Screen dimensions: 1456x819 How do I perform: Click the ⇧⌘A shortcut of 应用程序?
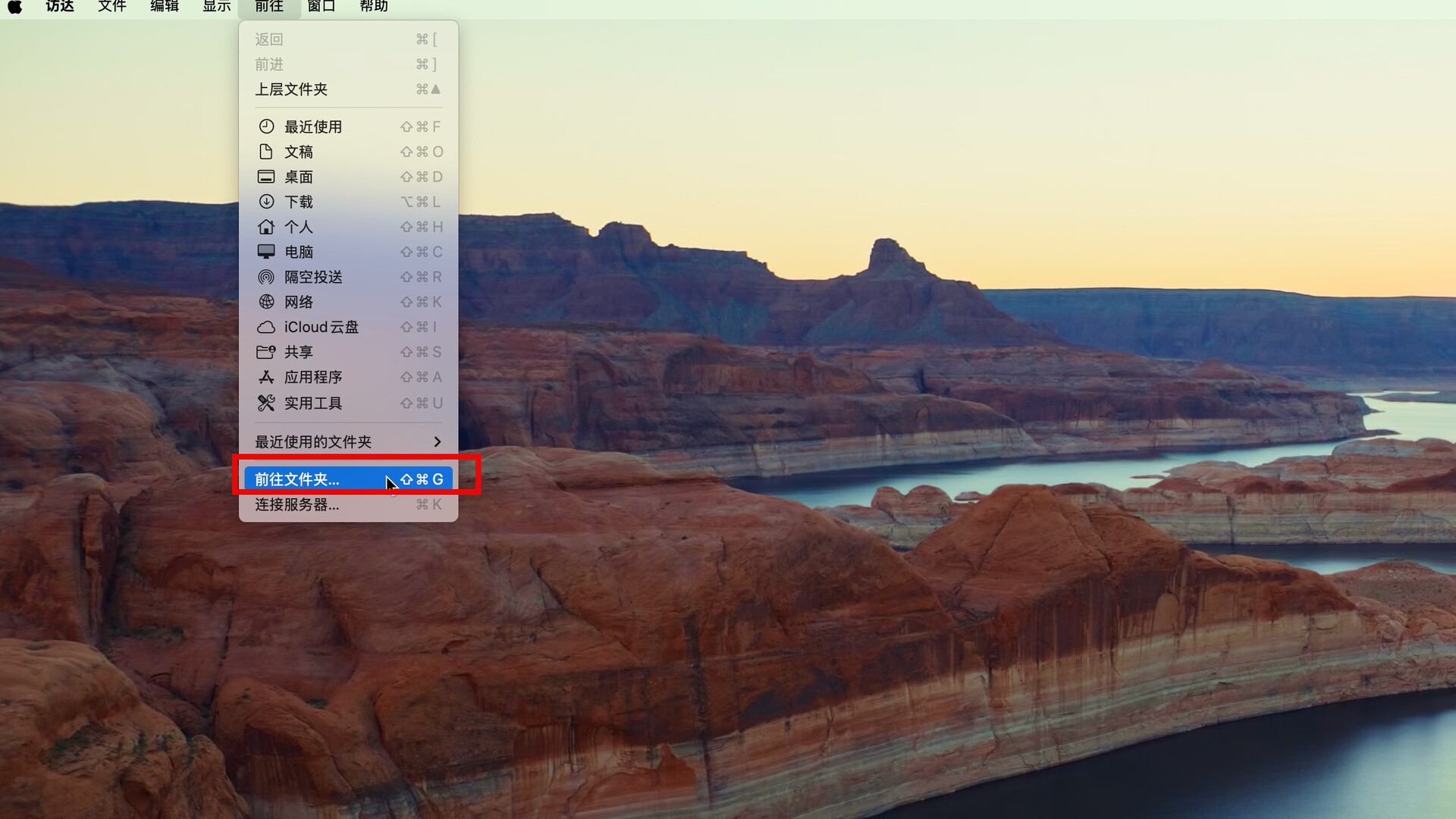click(x=421, y=377)
